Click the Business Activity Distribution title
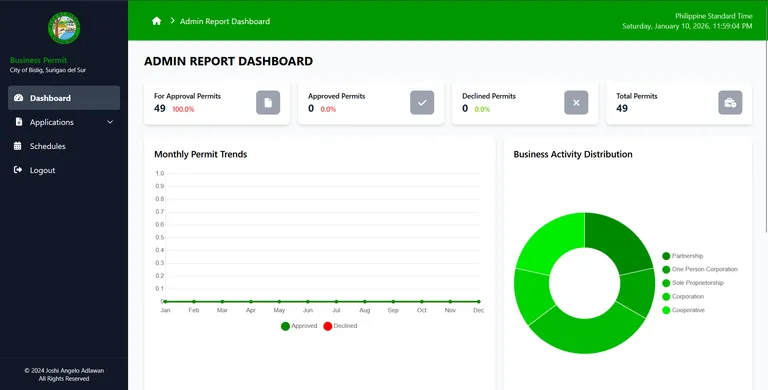The height and width of the screenshot is (390, 768). pyautogui.click(x=573, y=154)
